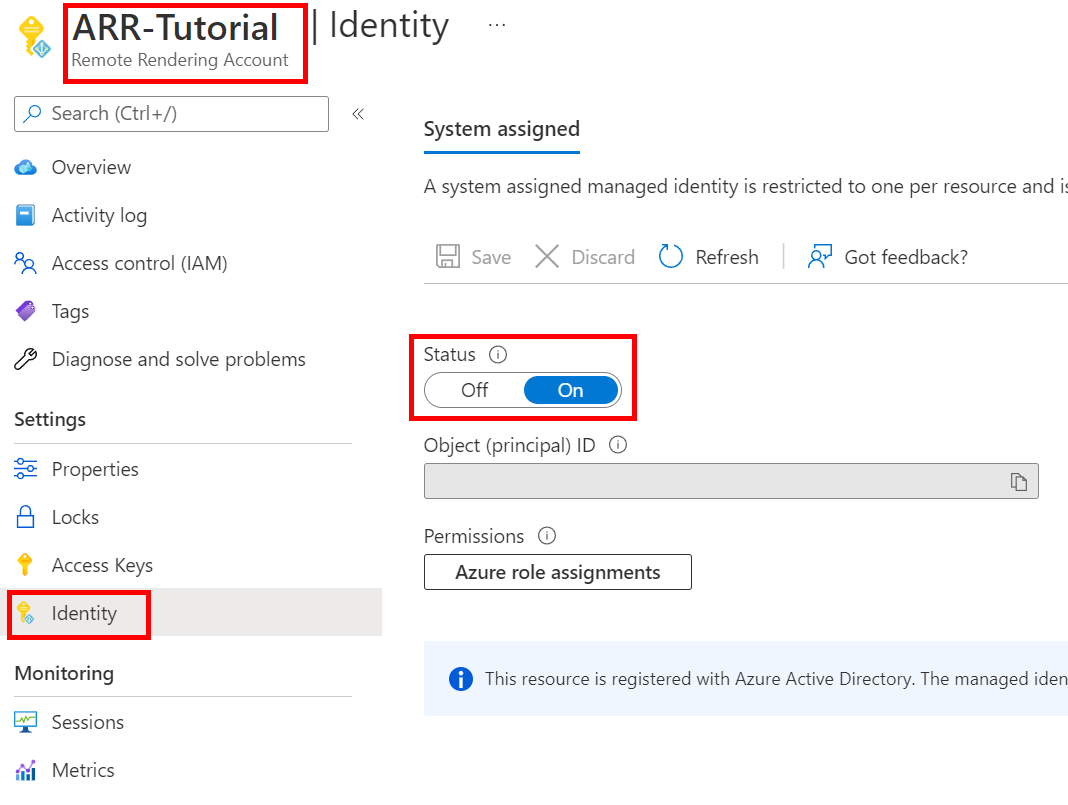The image size is (1068, 805).
Task: Switch Status toggle to Off
Action: click(474, 390)
